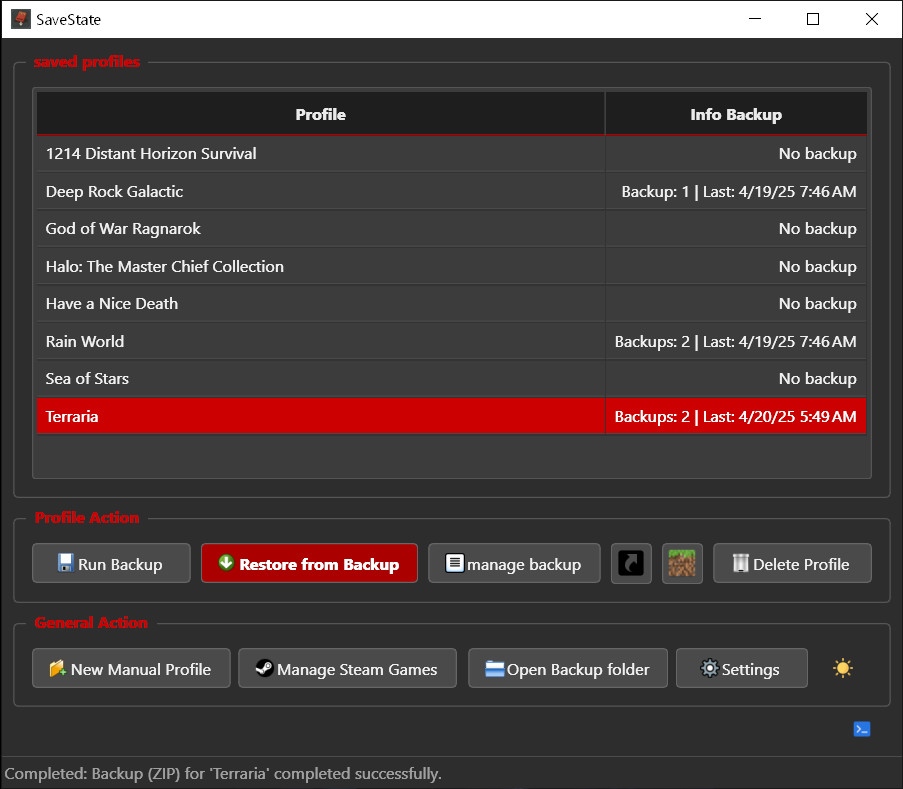Click the shortcut arrow icon button

631,563
